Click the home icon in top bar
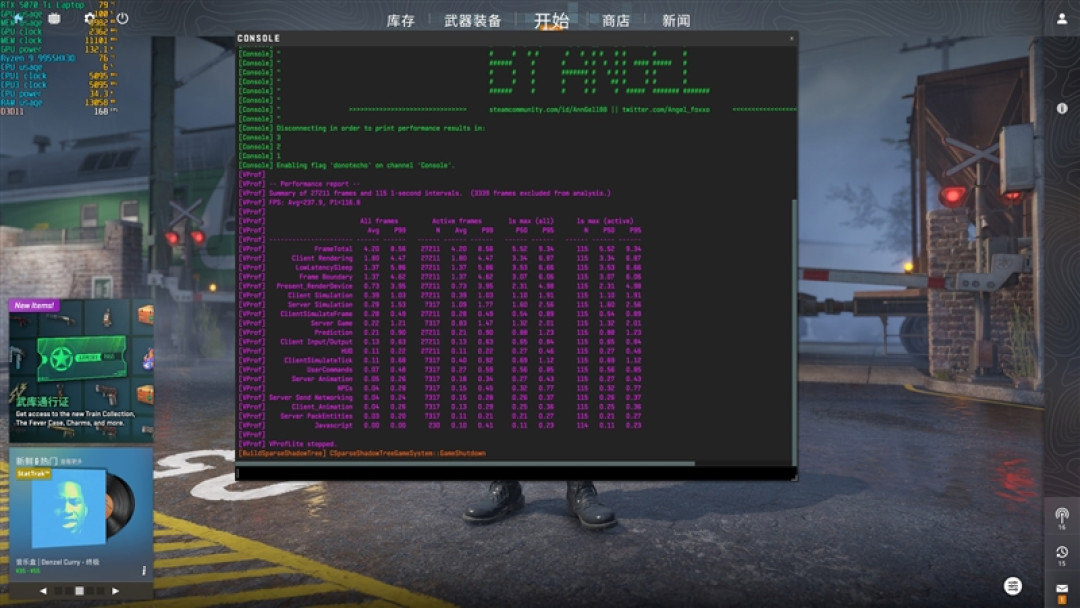Image resolution: width=1080 pixels, height=608 pixels. tap(19, 19)
